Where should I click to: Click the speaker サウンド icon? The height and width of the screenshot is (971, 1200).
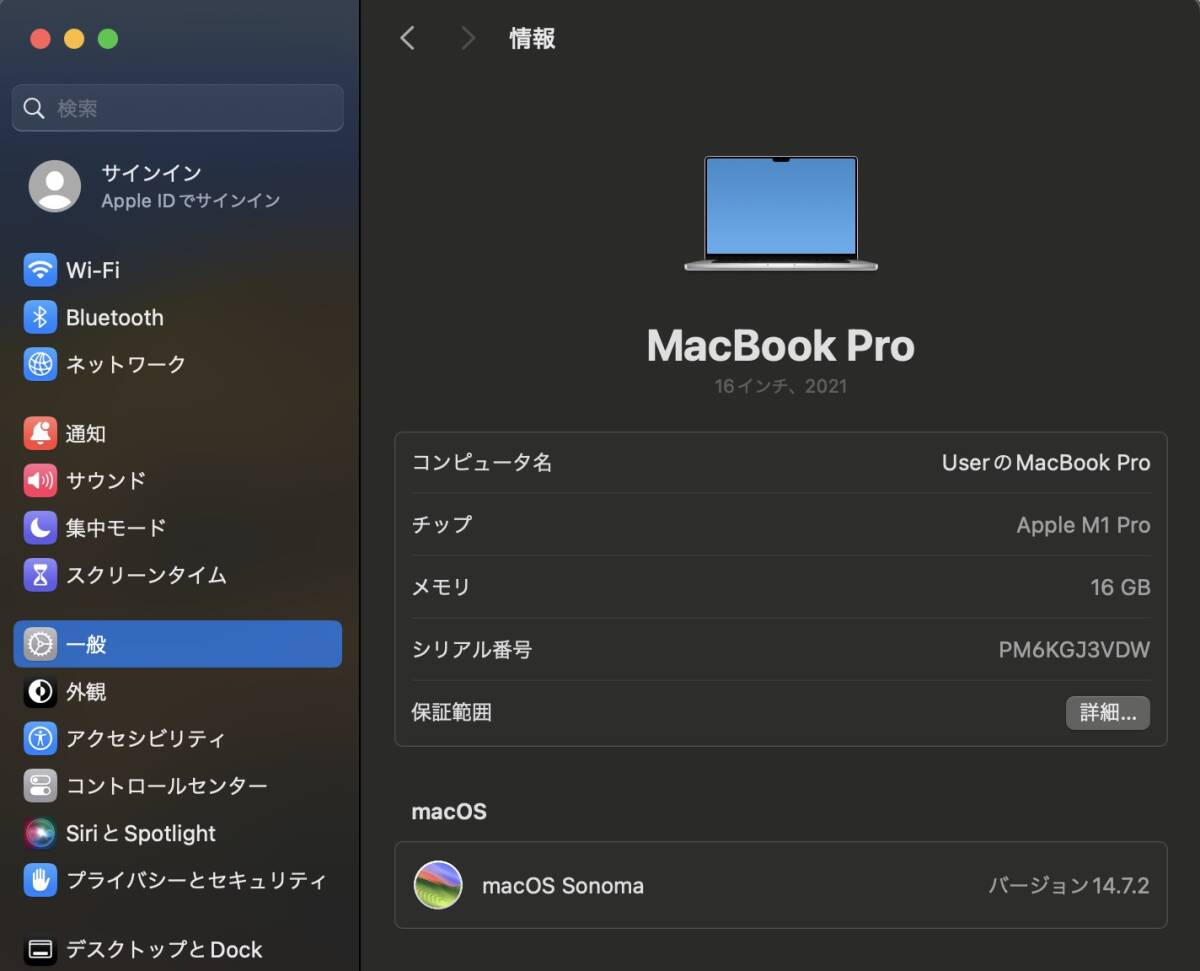pos(40,480)
